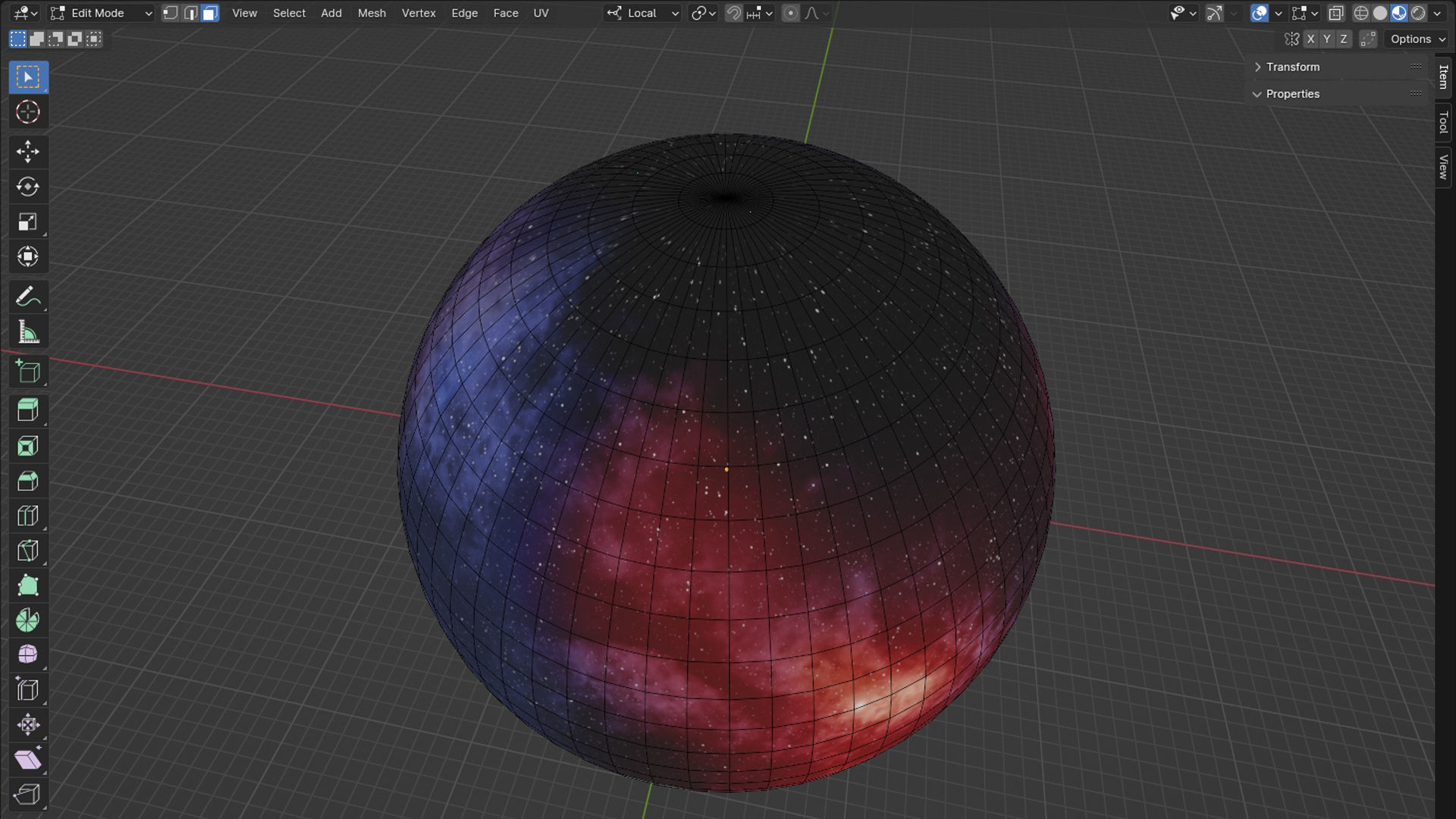The height and width of the screenshot is (819, 1456).
Task: Set selection mode to invert
Action: (x=74, y=39)
